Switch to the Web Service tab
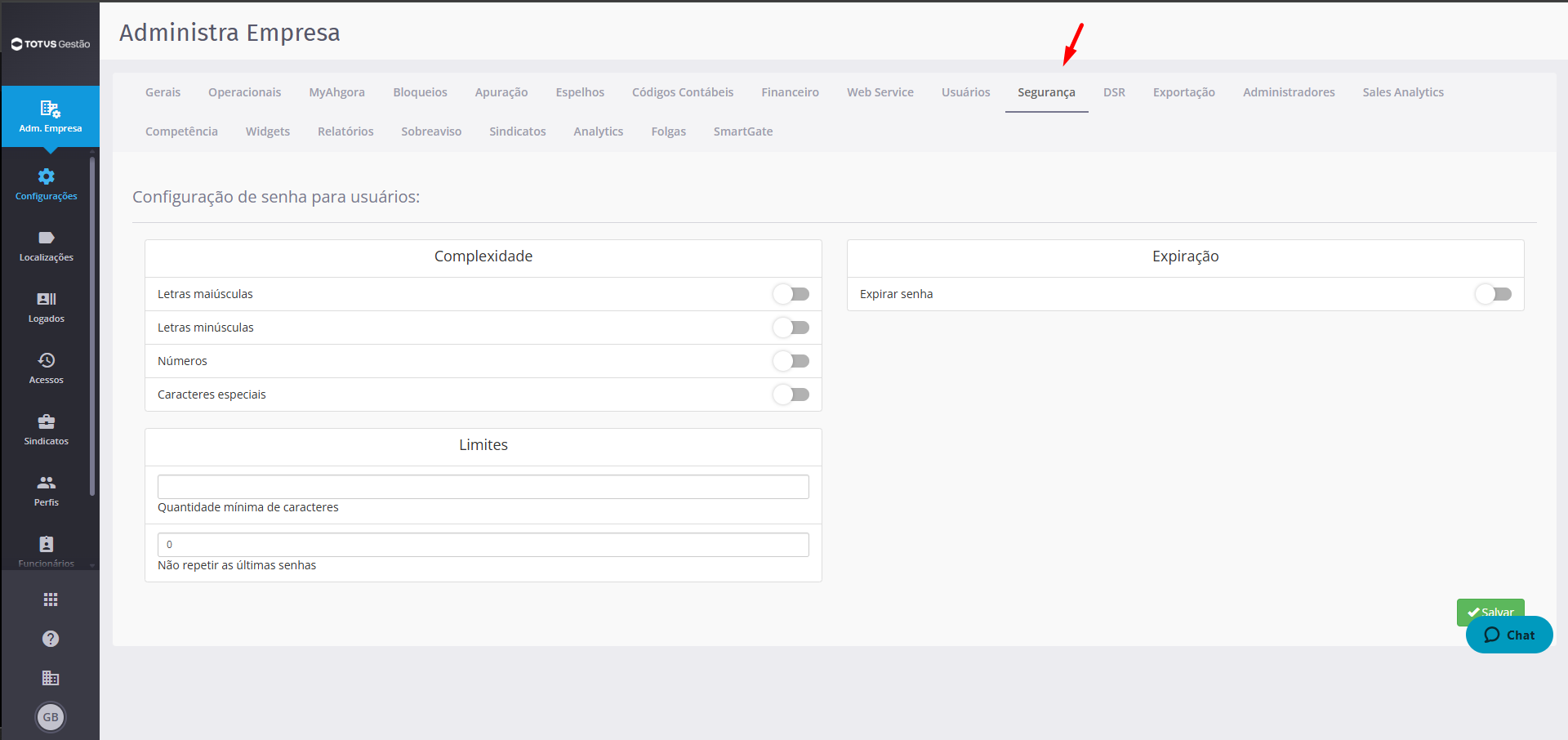The height and width of the screenshot is (740, 1568). 880,92
